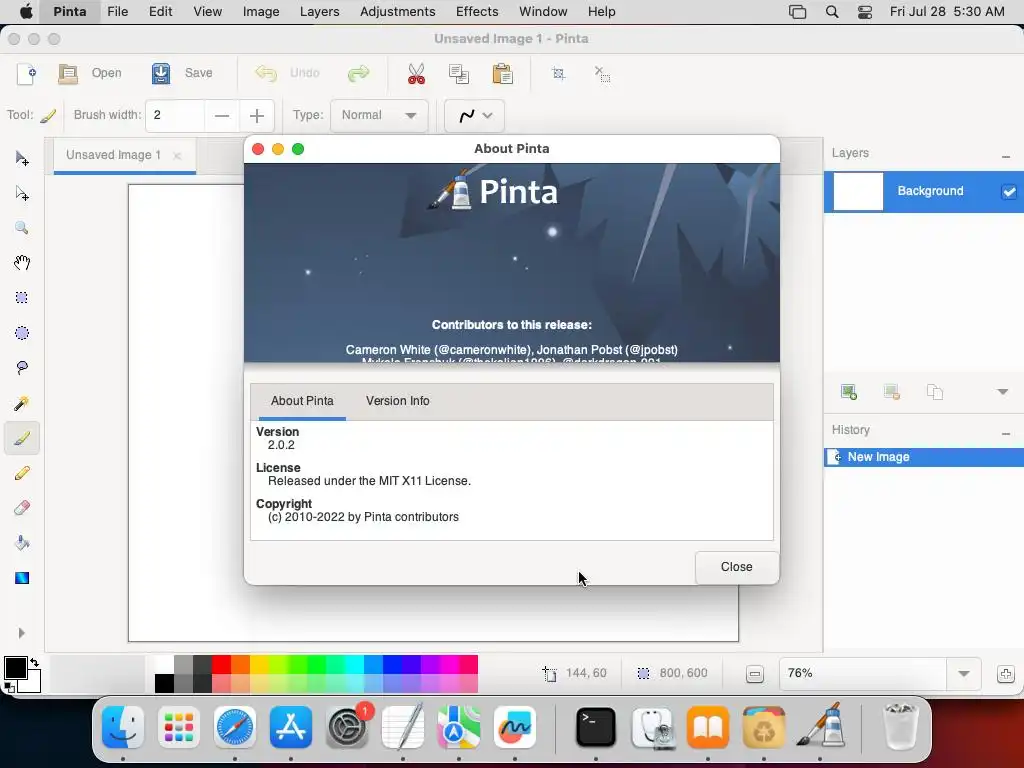1024x768 pixels.
Task: Close the About Pinta dialog with Close
Action: tap(737, 567)
